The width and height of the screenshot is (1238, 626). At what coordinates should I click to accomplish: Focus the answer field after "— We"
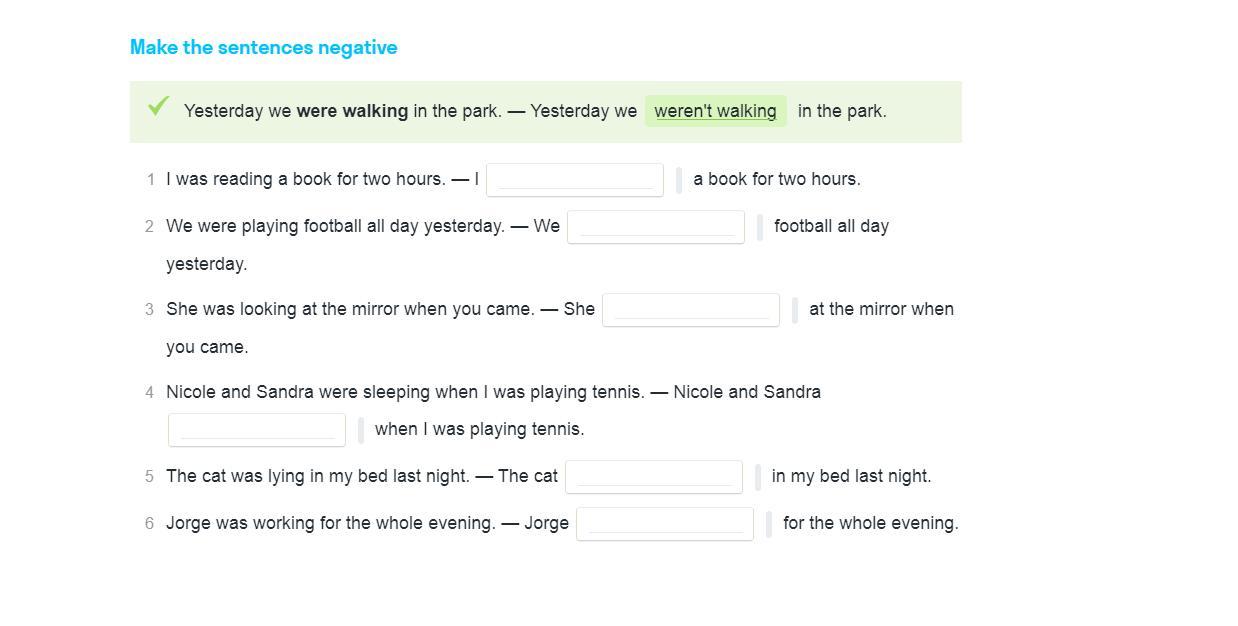pyautogui.click(x=655, y=227)
